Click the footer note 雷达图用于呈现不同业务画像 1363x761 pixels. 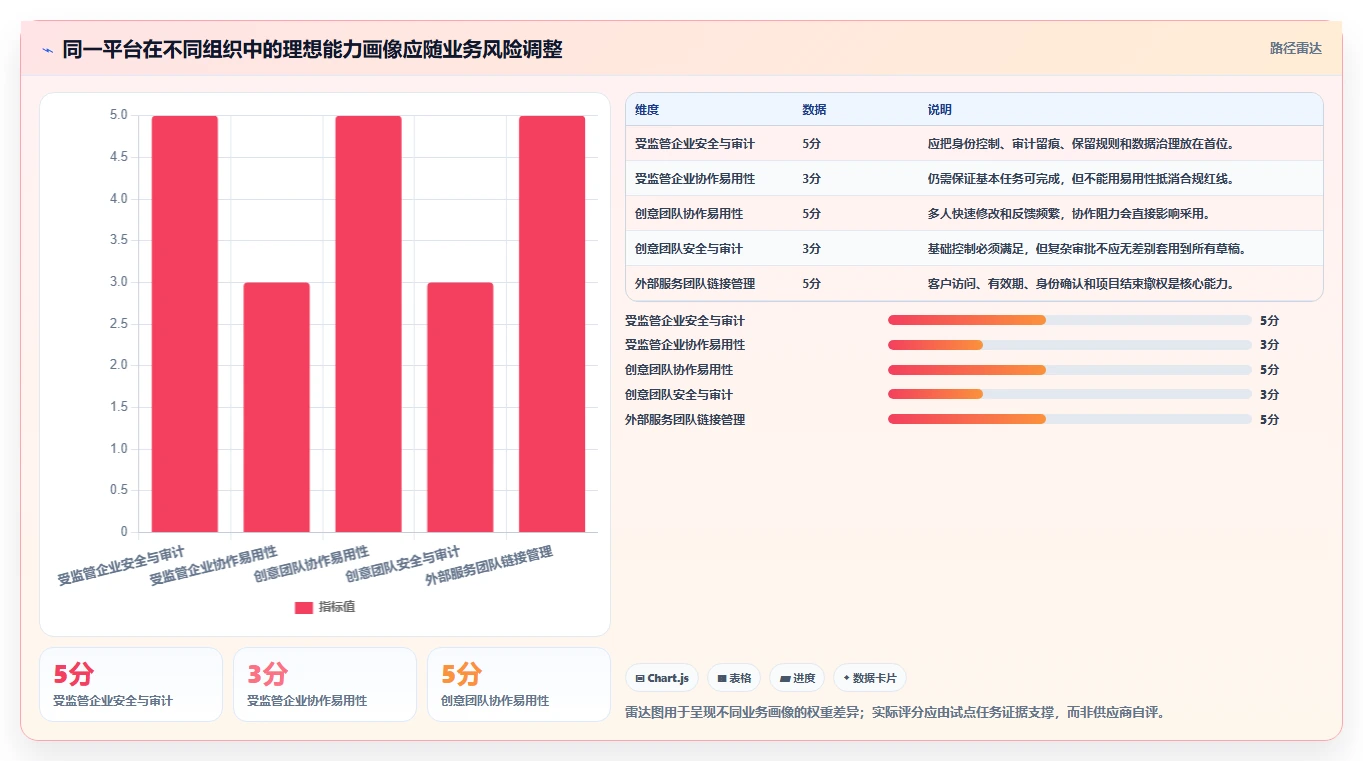click(895, 713)
